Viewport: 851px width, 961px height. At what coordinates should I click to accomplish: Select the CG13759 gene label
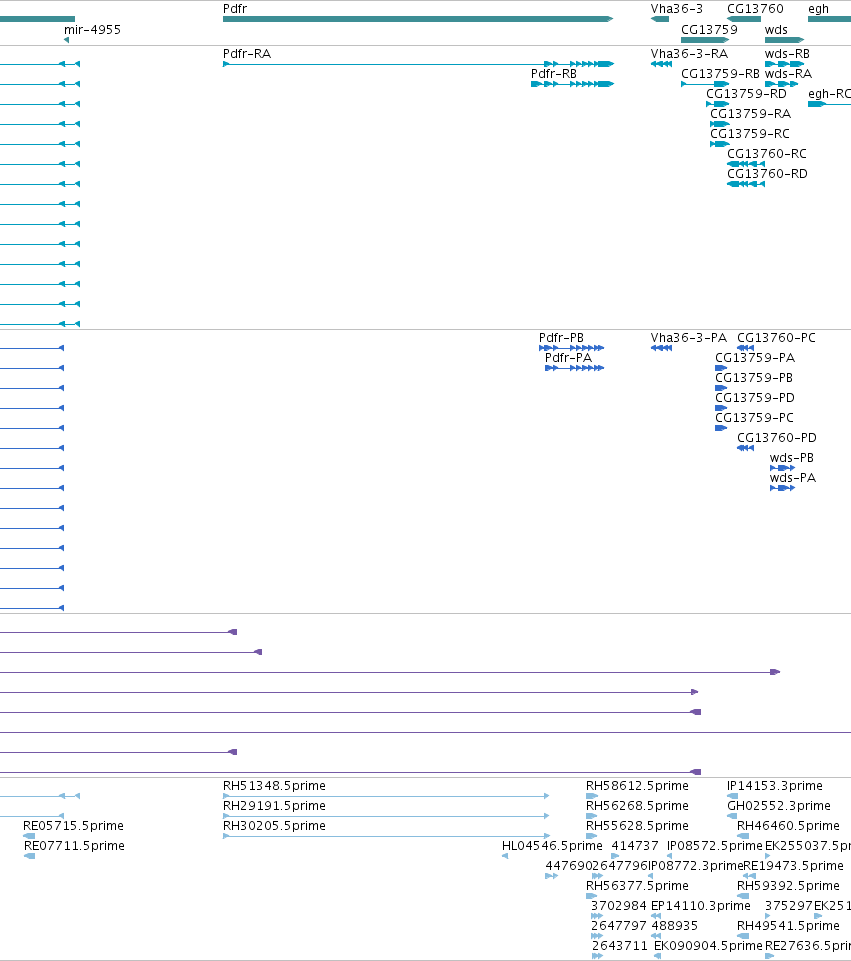[709, 29]
